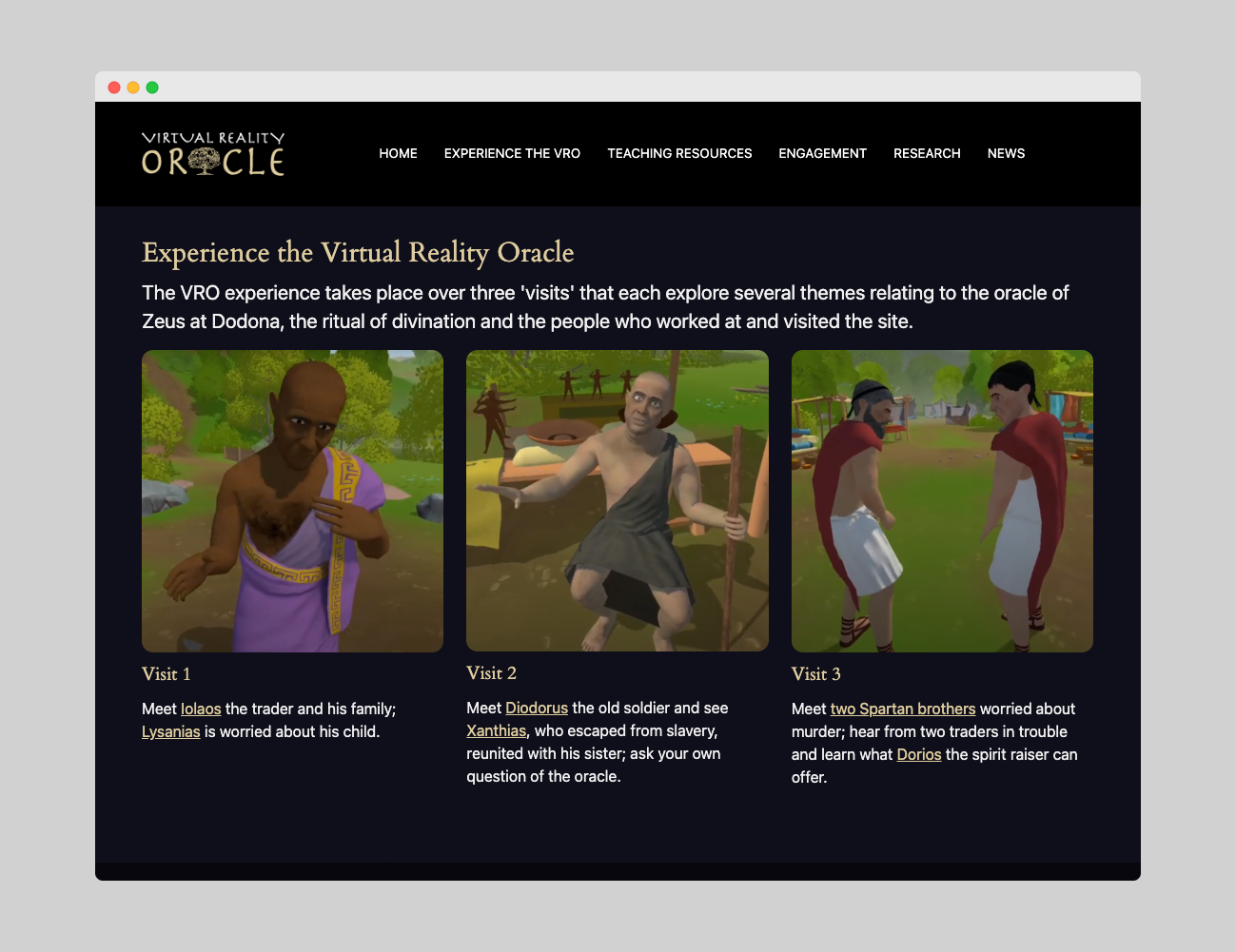This screenshot has width=1236, height=952.
Task: Select the ENGAGEMENT menu entry
Action: pos(822,153)
